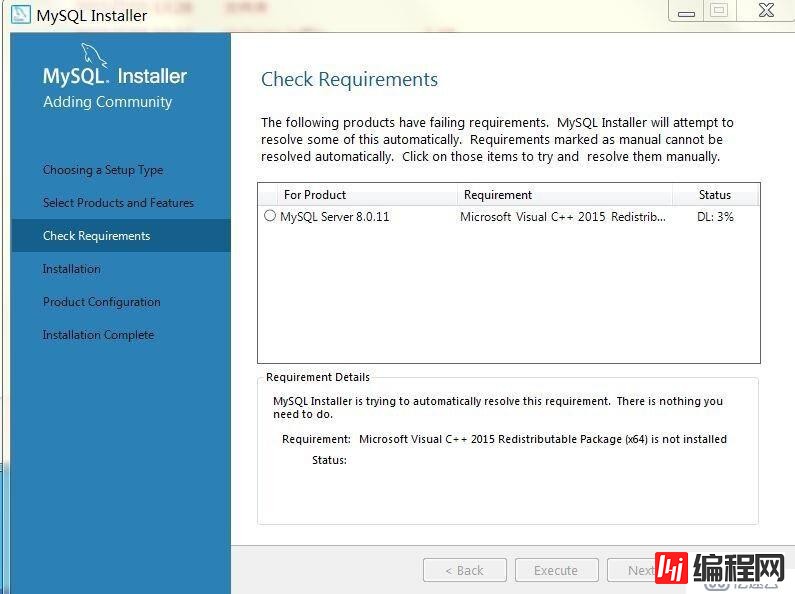The width and height of the screenshot is (795, 594).
Task: Go to Product Configuration step
Action: pos(101,302)
